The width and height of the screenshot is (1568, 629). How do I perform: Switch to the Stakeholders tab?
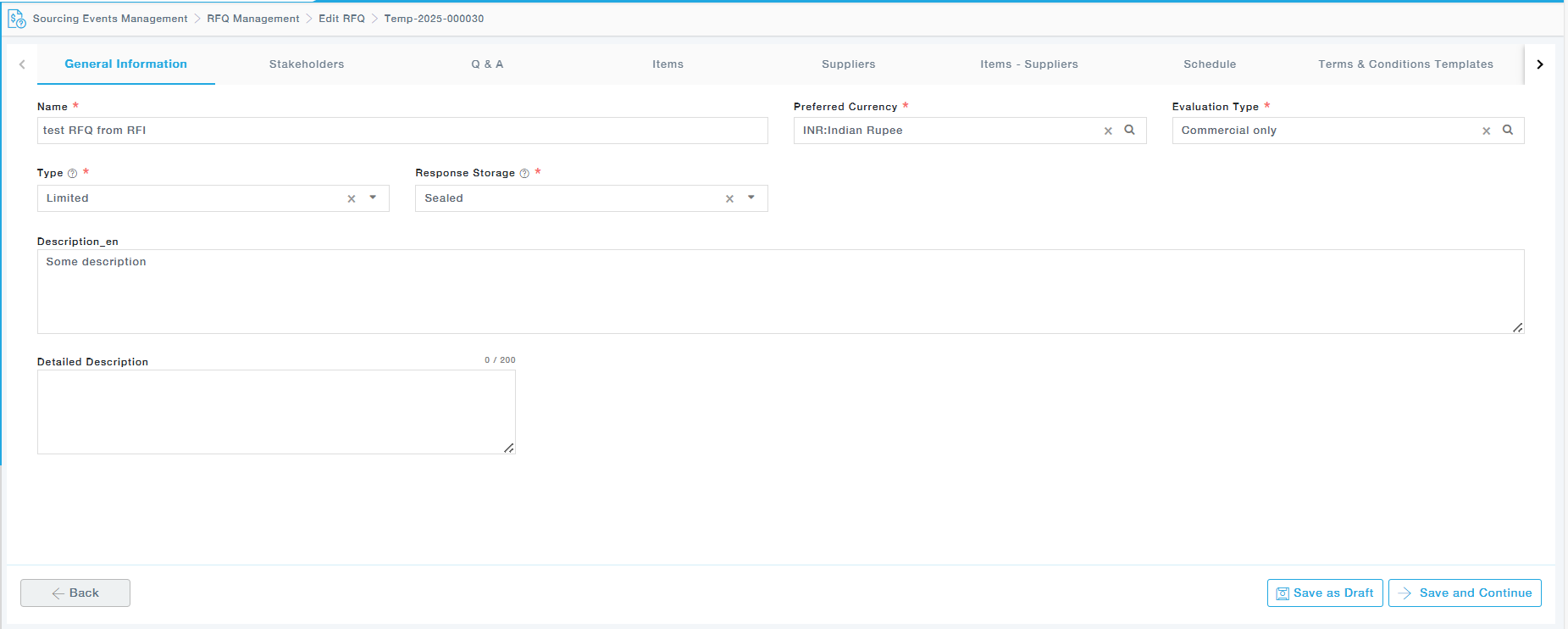[x=307, y=64]
